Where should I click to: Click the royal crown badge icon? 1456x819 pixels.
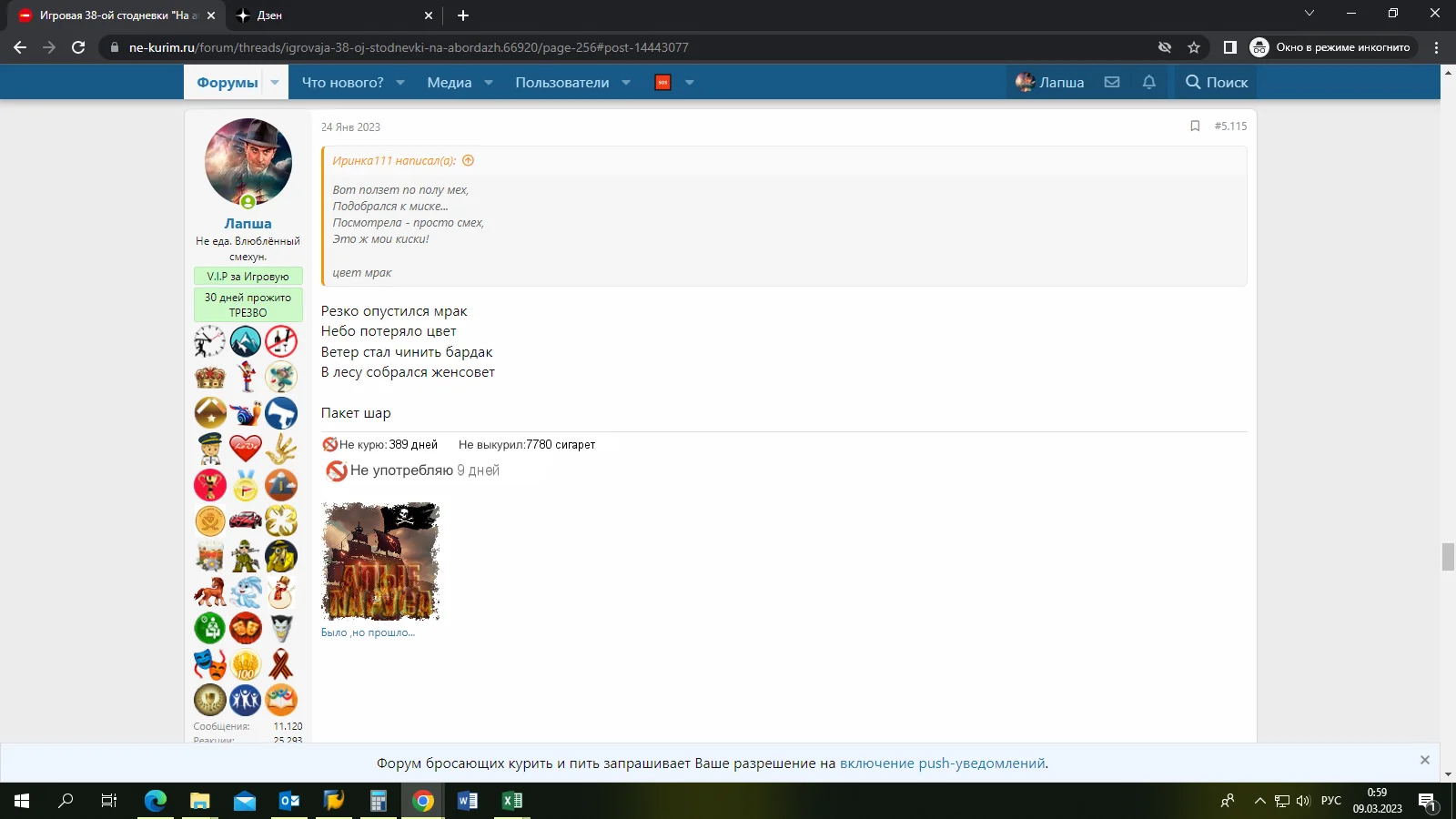[209, 377]
